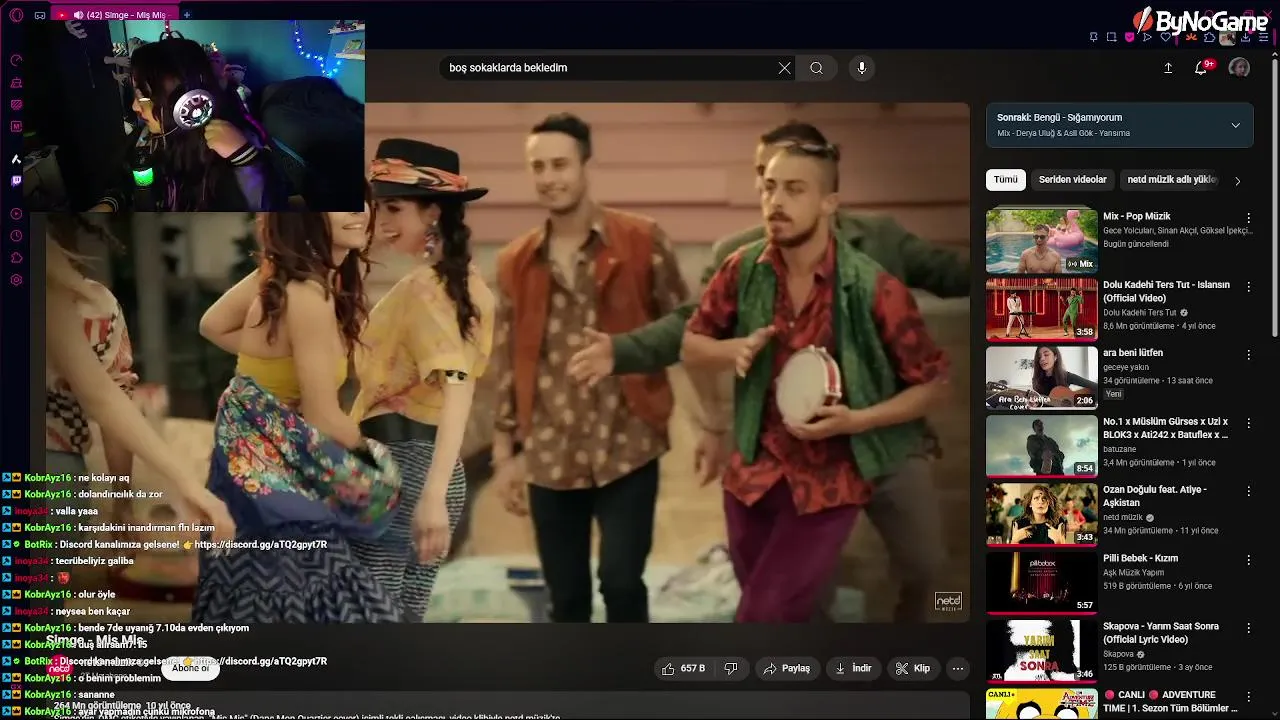Click the Abone ol subscribe button
The height and width of the screenshot is (720, 1280).
[190, 668]
